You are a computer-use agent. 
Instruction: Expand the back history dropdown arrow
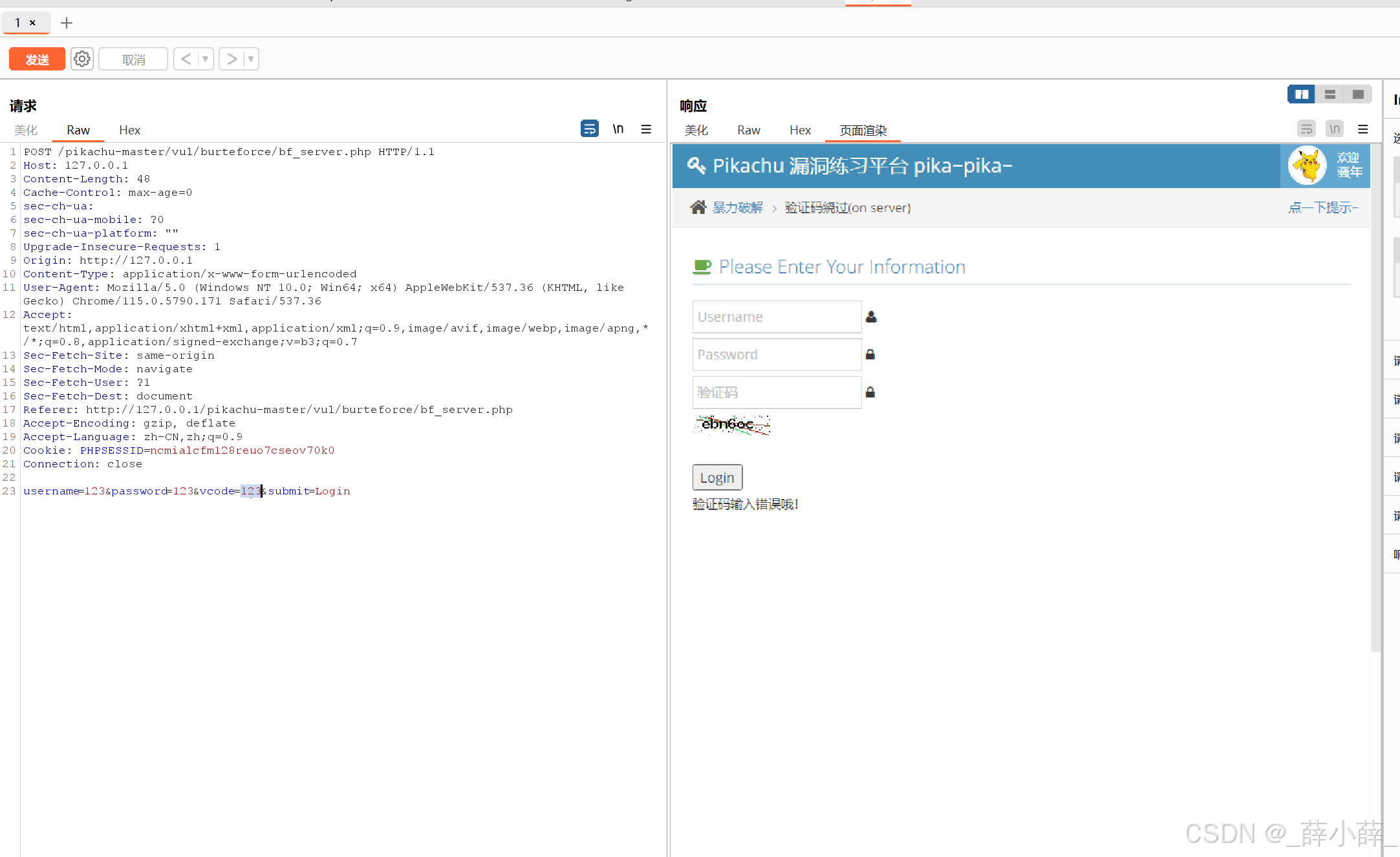(205, 59)
